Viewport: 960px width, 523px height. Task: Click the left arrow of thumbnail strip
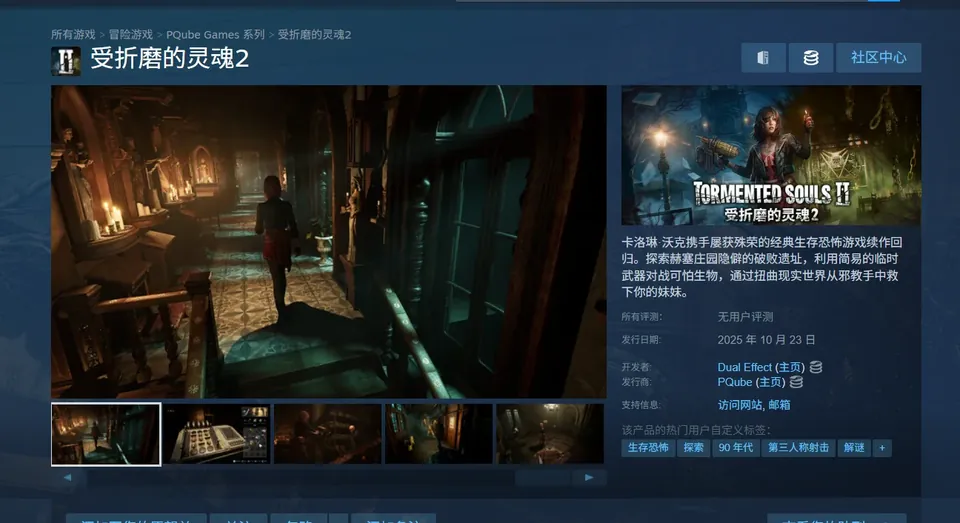click(x=67, y=477)
